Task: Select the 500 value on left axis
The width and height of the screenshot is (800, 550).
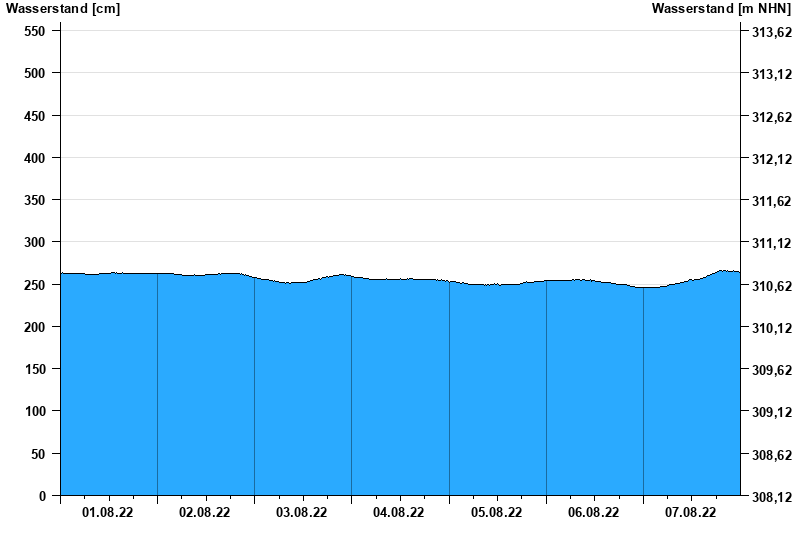Action: [x=35, y=73]
